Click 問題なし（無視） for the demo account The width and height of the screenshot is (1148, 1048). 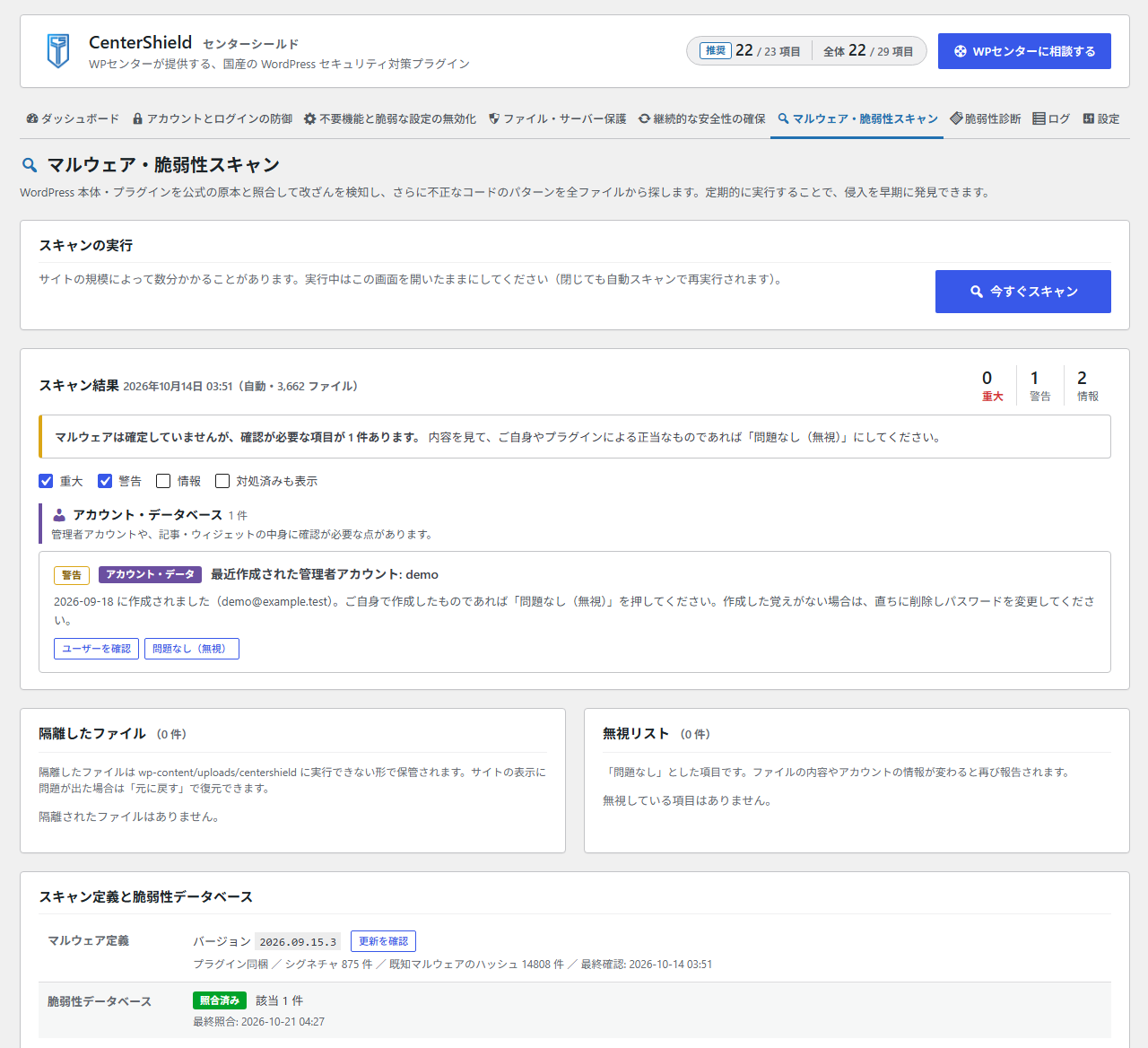pos(192,649)
